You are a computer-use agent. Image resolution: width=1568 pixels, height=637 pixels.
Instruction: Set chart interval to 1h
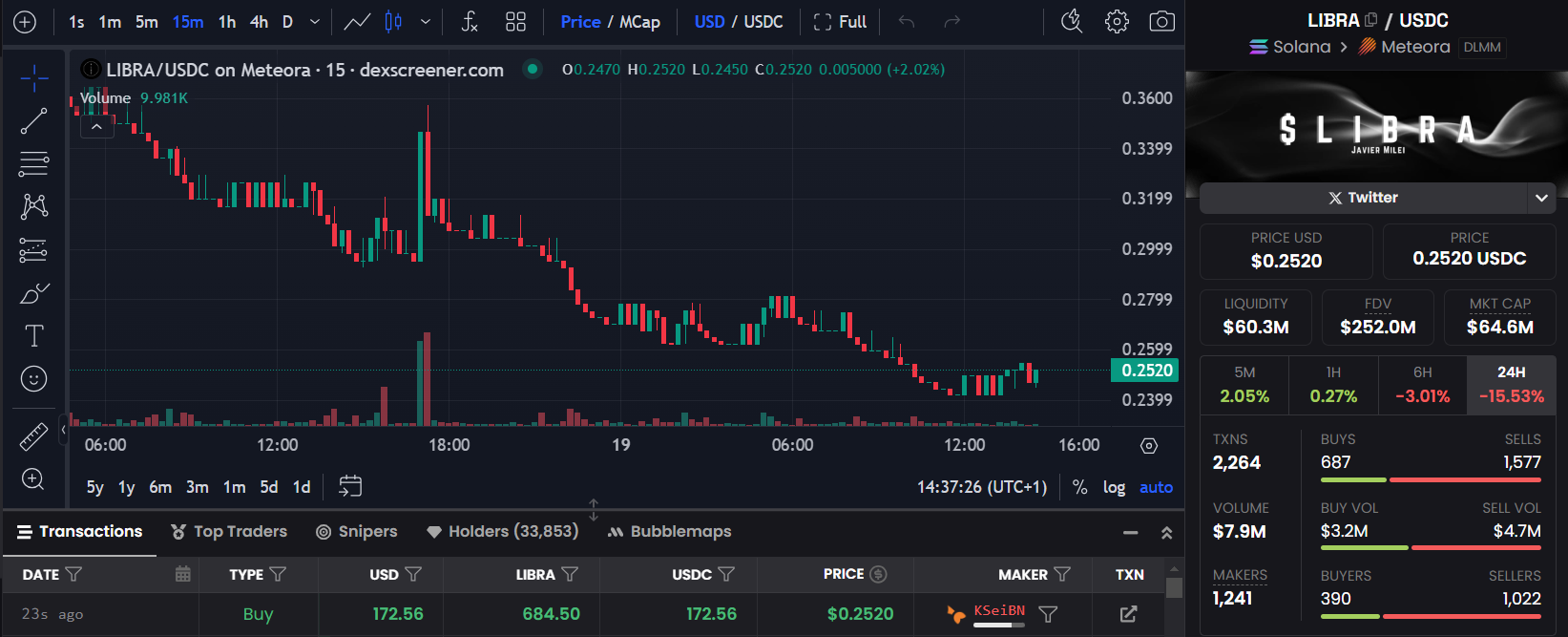227,22
